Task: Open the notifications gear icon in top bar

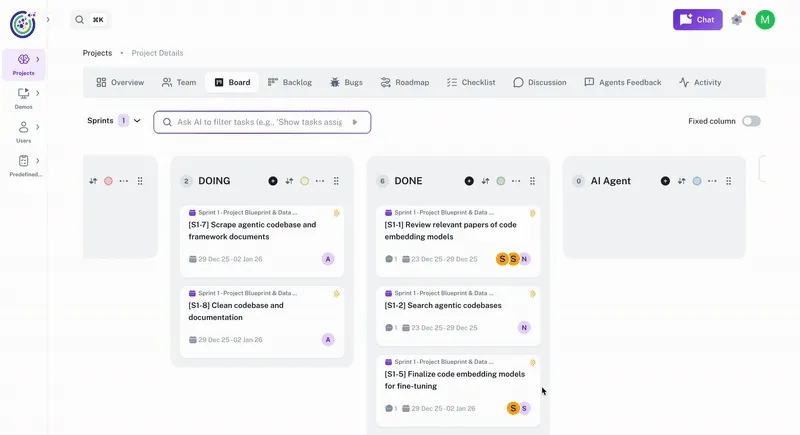Action: click(x=737, y=20)
